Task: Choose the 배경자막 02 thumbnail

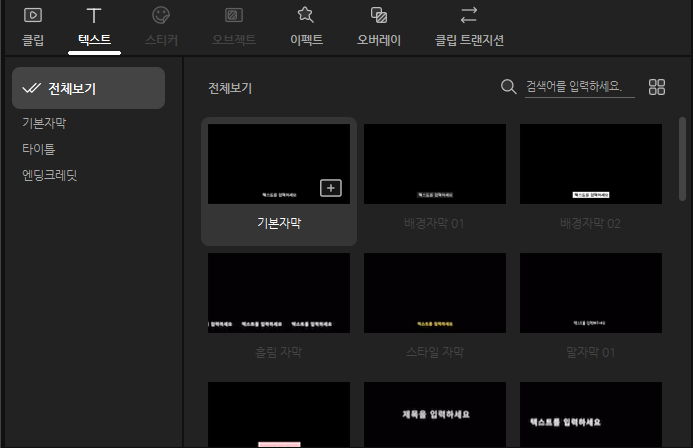Action: [591, 165]
